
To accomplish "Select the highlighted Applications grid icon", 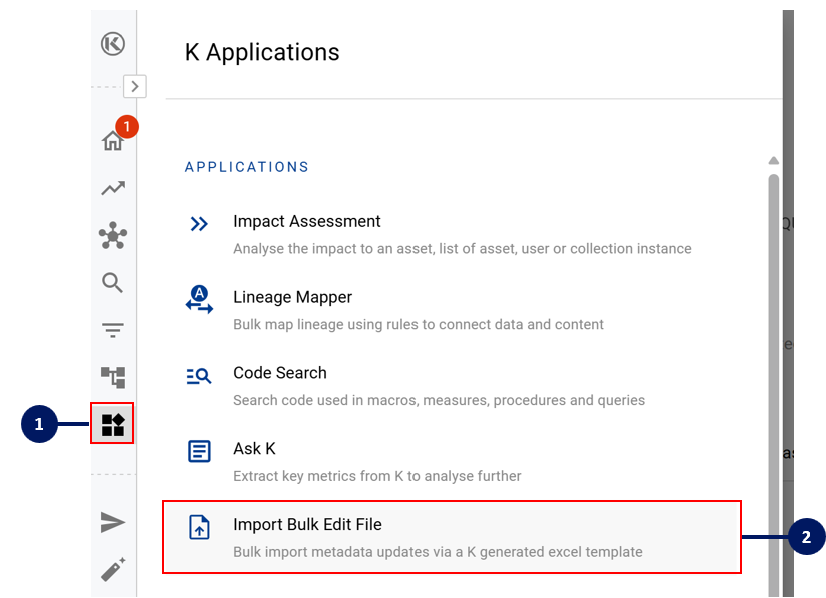I will coord(113,424).
